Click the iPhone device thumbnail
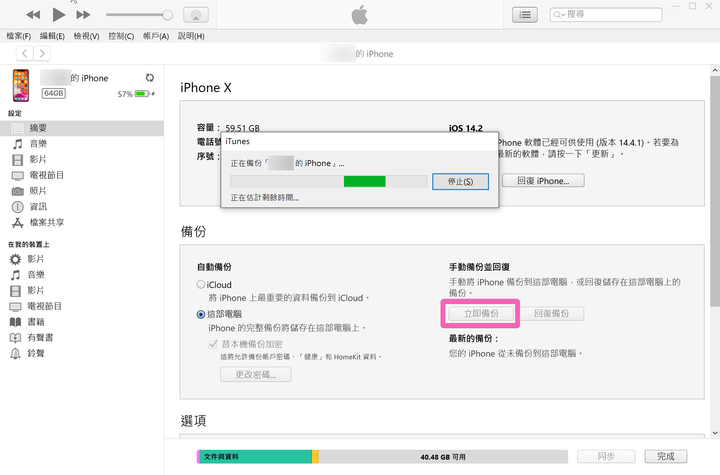Image resolution: width=720 pixels, height=475 pixels. 21,85
